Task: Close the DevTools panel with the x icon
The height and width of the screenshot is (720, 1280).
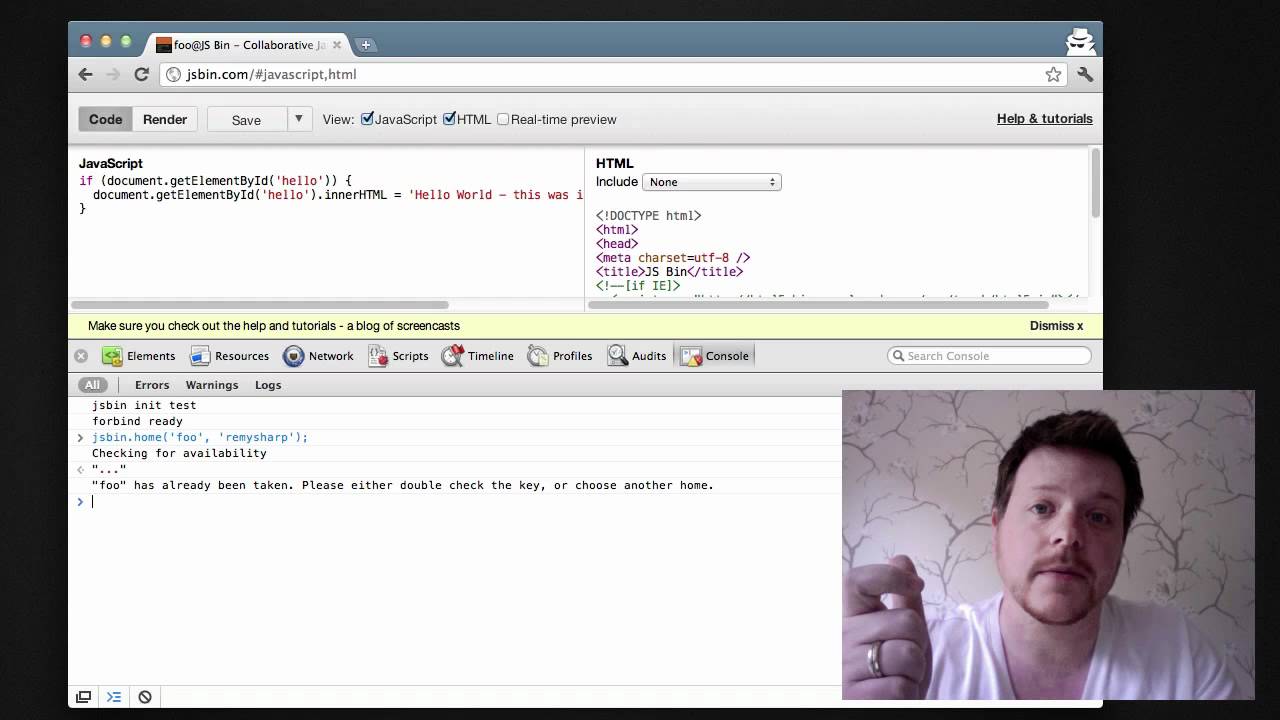Action: click(81, 356)
